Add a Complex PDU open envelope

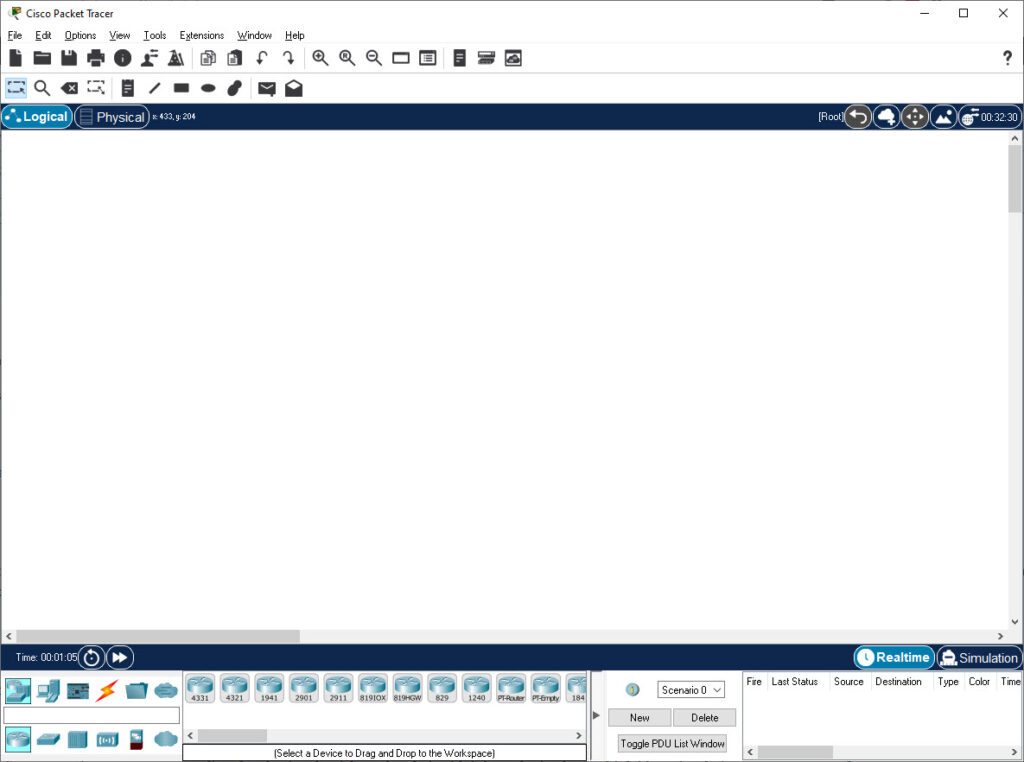[294, 87]
